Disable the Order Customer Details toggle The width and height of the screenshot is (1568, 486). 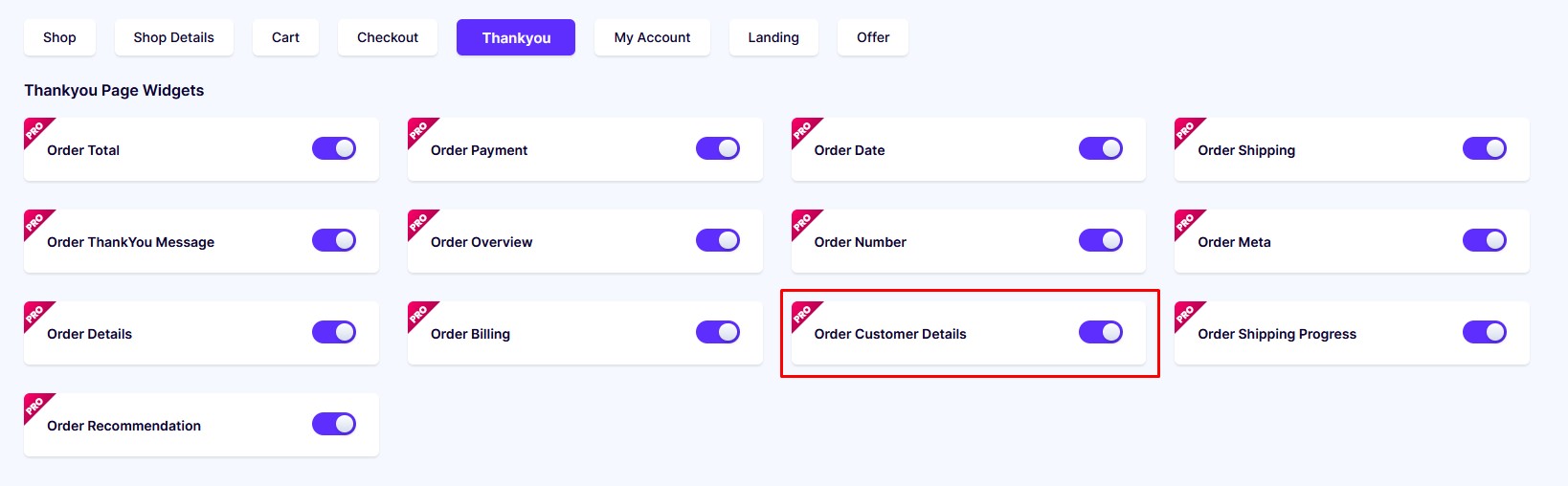1101,332
